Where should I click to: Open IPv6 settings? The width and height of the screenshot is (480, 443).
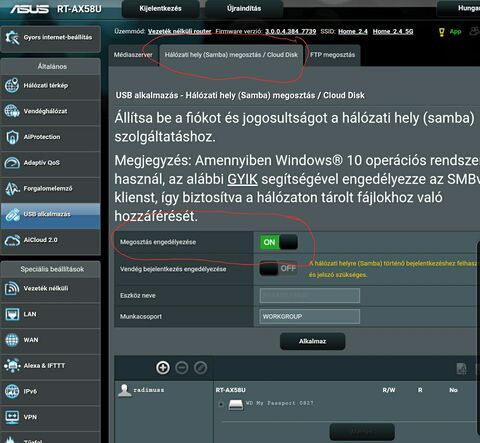[x=50, y=391]
